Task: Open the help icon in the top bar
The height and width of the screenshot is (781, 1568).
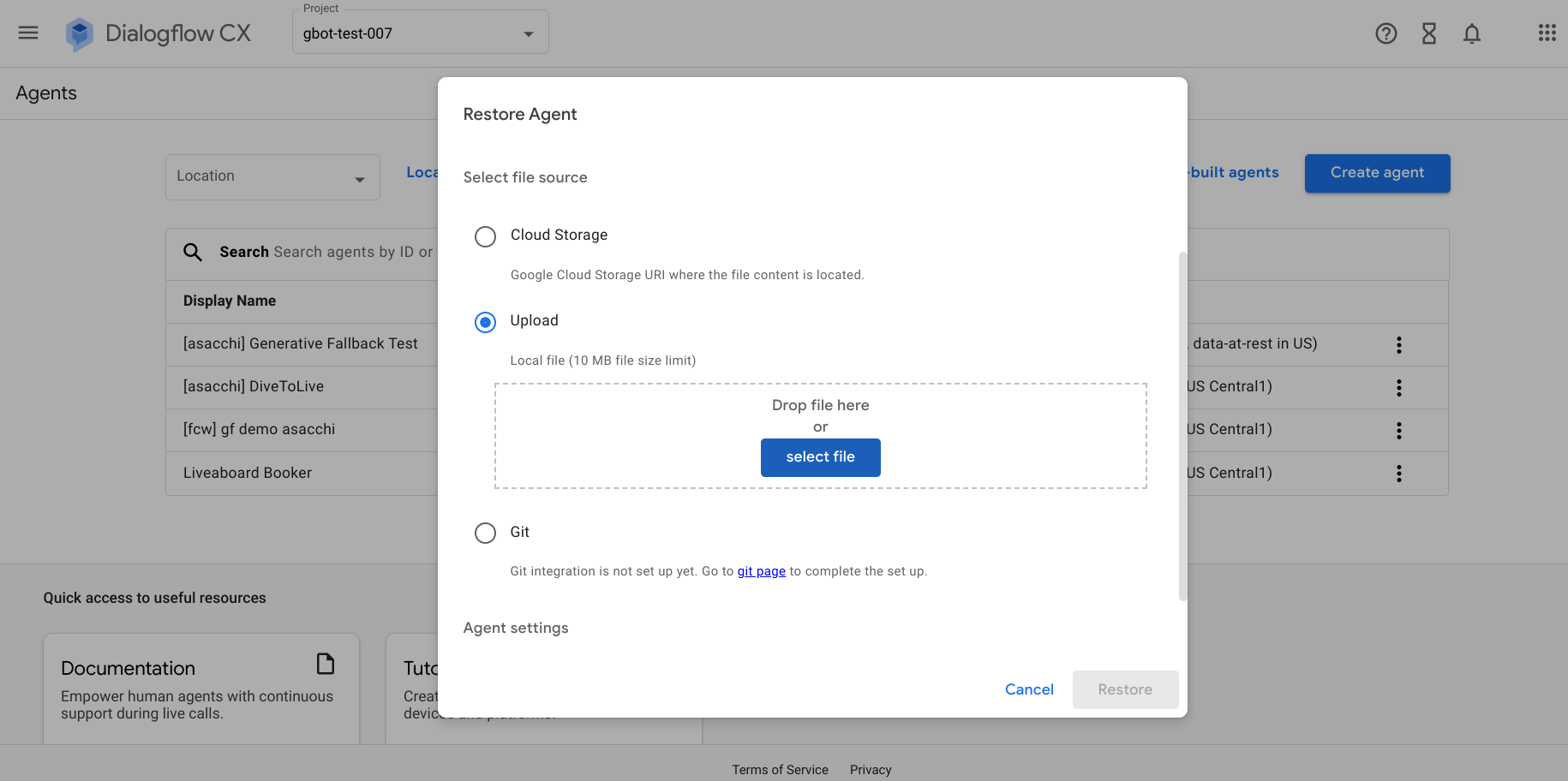Action: click(1385, 33)
